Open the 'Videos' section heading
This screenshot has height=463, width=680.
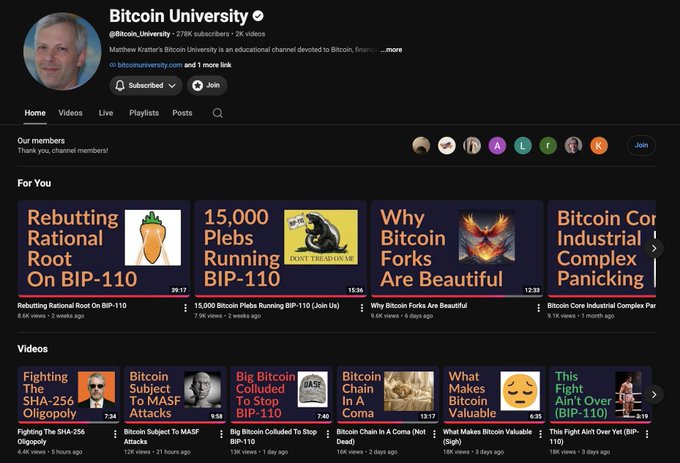[33, 349]
